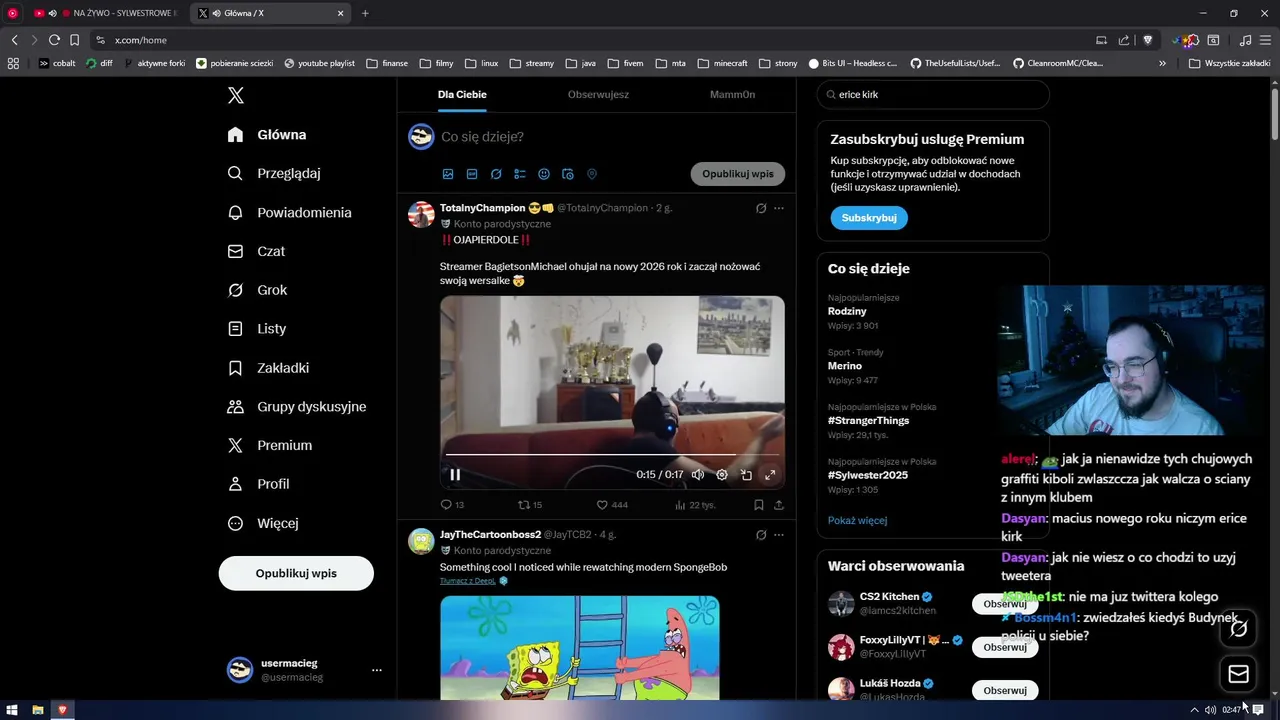Follow CS2 Kitchen with Obserwuj
The width and height of the screenshot is (1280, 720).
tap(1005, 604)
